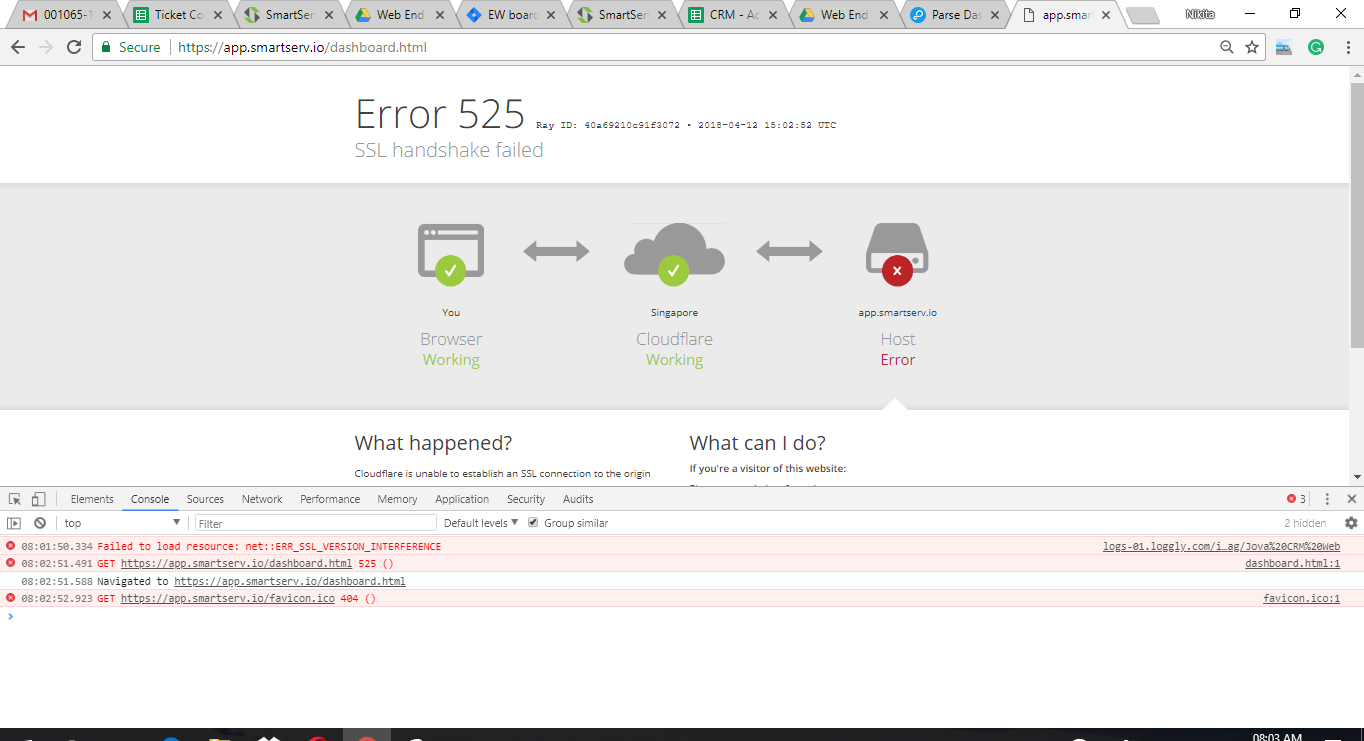Click the Browser window icon above You
The height and width of the screenshot is (741, 1364).
click(x=451, y=253)
